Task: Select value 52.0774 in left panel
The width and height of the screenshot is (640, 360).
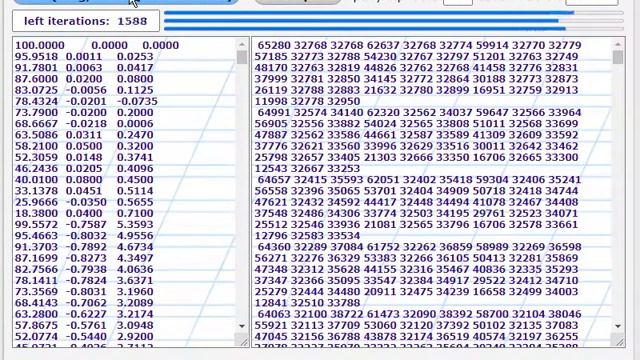Action: click(36, 337)
